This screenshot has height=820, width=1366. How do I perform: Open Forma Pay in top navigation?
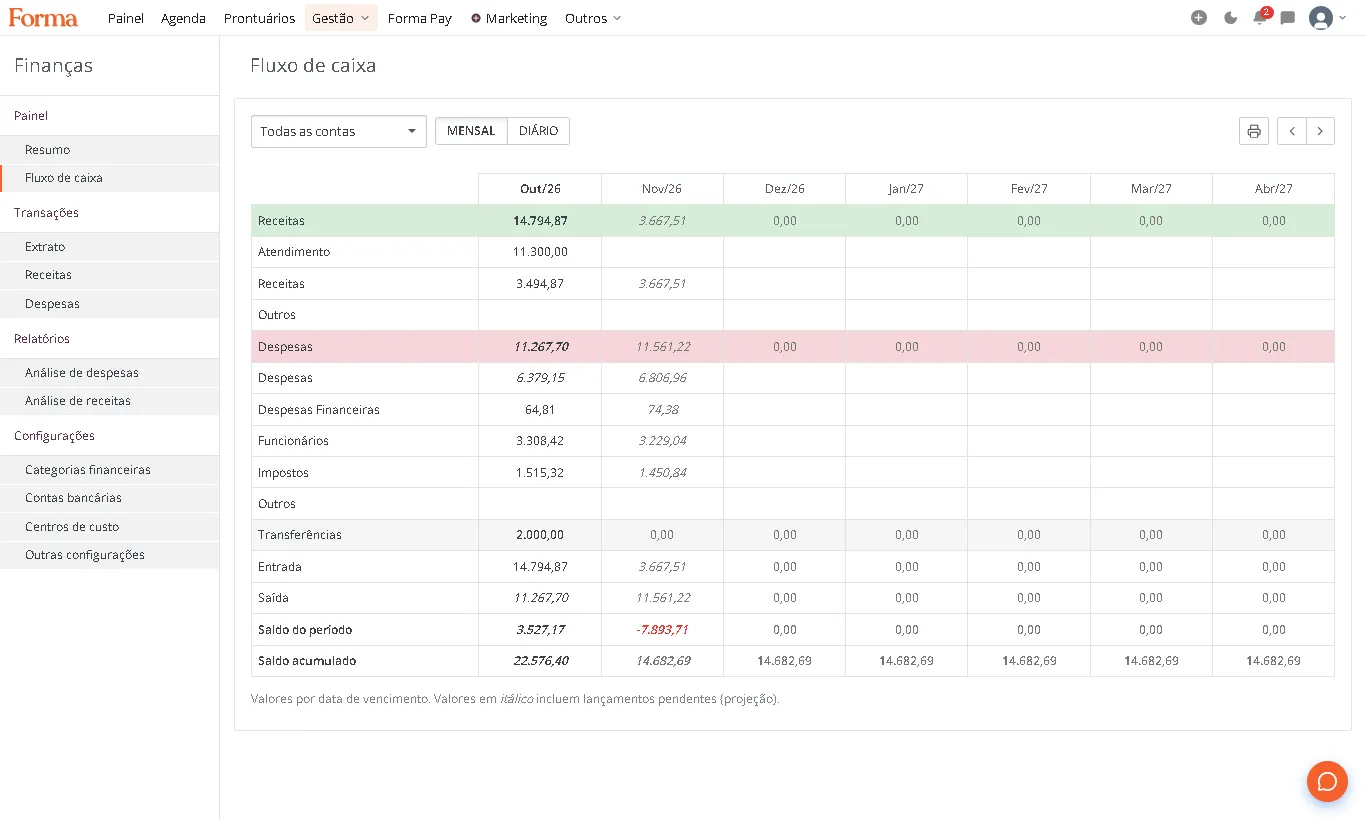420,18
